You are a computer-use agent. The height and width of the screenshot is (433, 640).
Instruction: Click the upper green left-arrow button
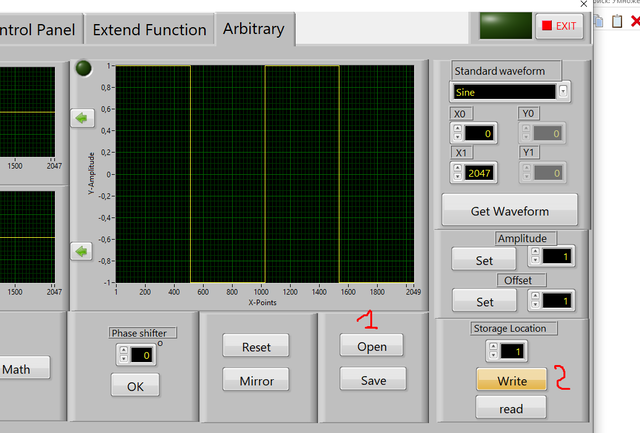point(82,118)
